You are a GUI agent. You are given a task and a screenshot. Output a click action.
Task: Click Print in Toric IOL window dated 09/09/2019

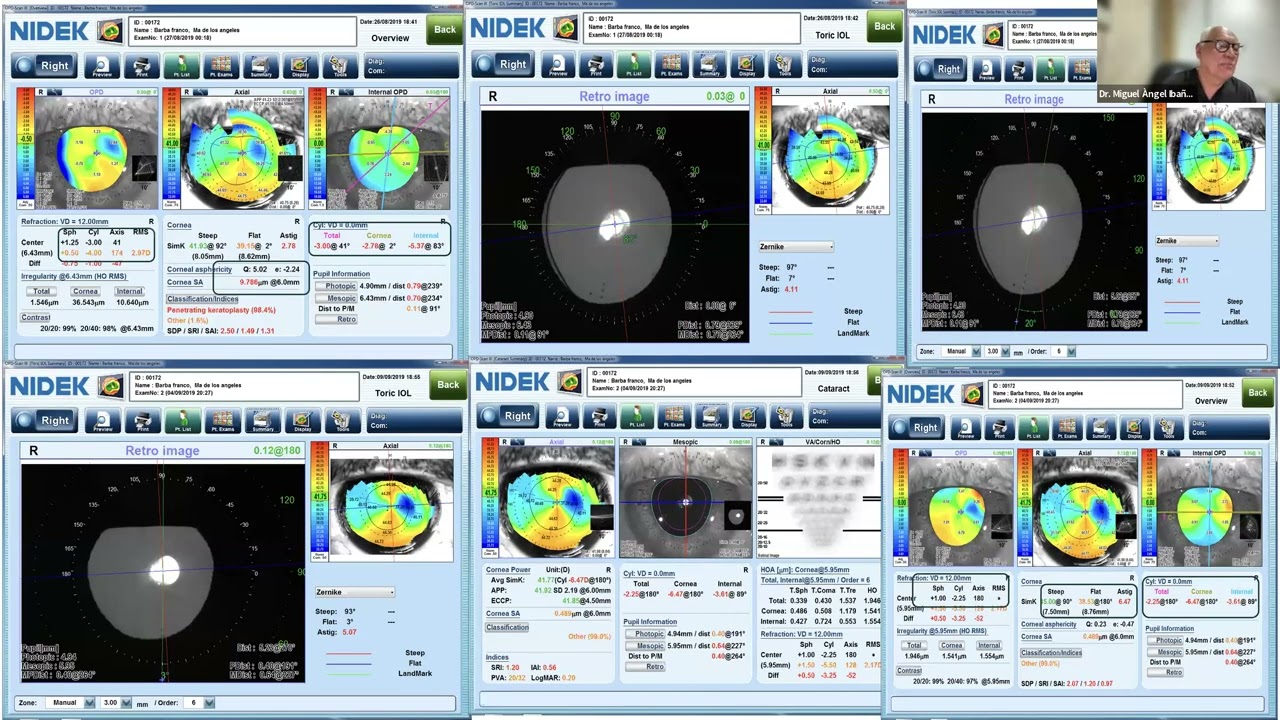click(143, 421)
